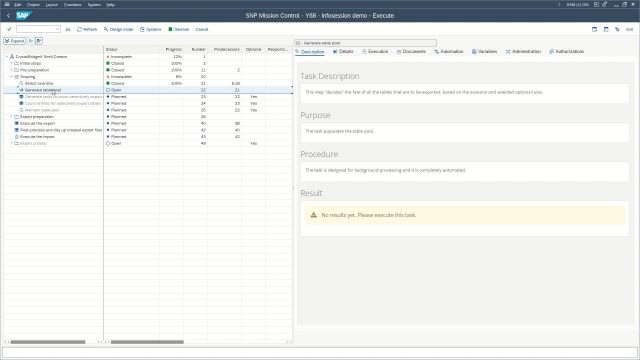Click the Open status of Generate table pool row
This screenshot has height=360, width=640.
point(114,90)
